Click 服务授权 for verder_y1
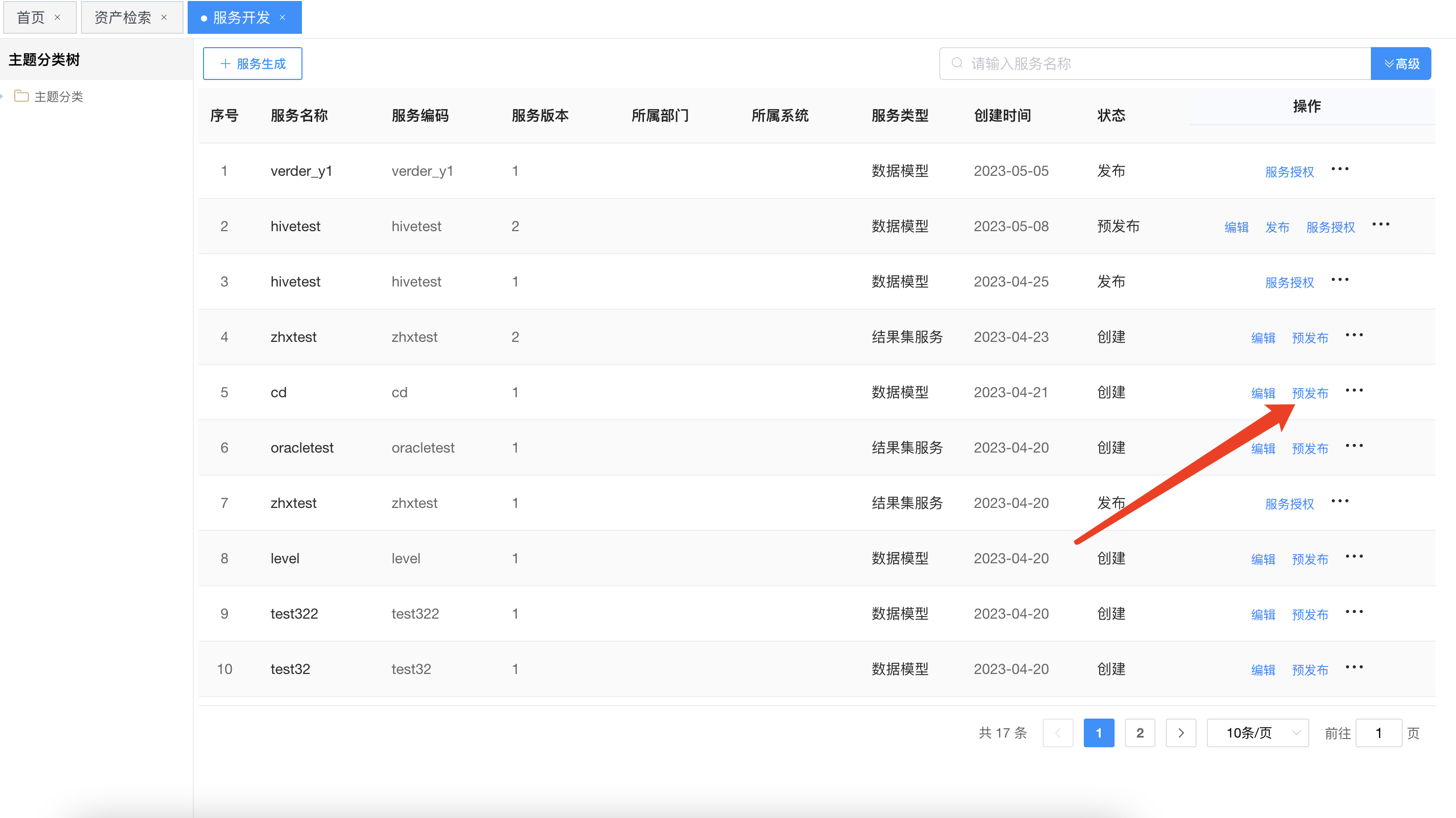The height and width of the screenshot is (818, 1456). [x=1289, y=172]
